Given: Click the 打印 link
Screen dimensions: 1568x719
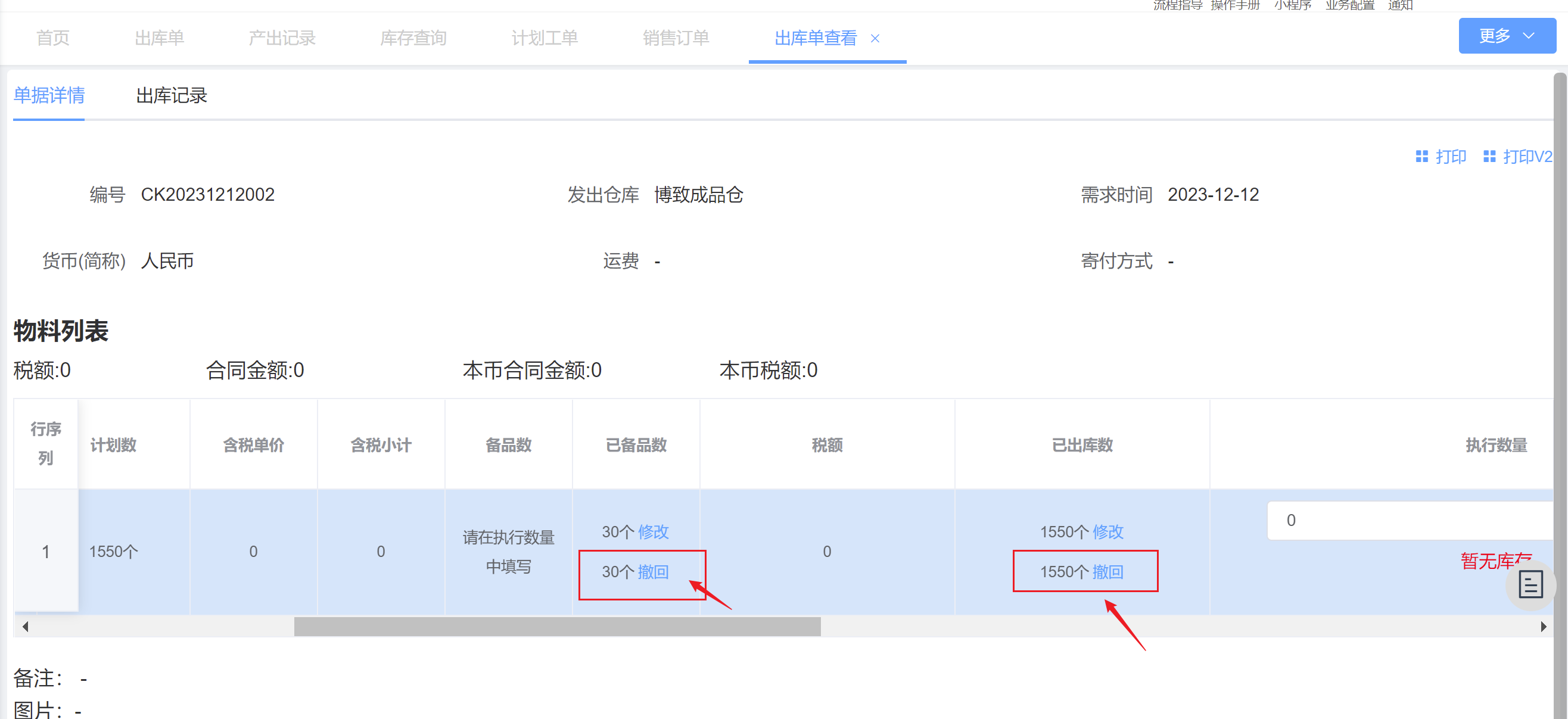Looking at the screenshot, I should [1451, 157].
